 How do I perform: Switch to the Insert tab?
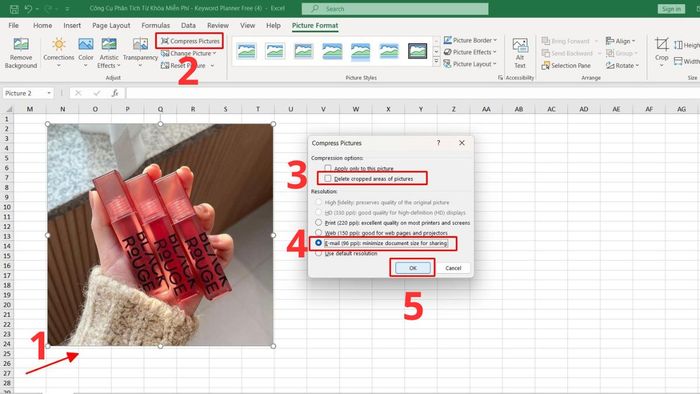tap(72, 25)
